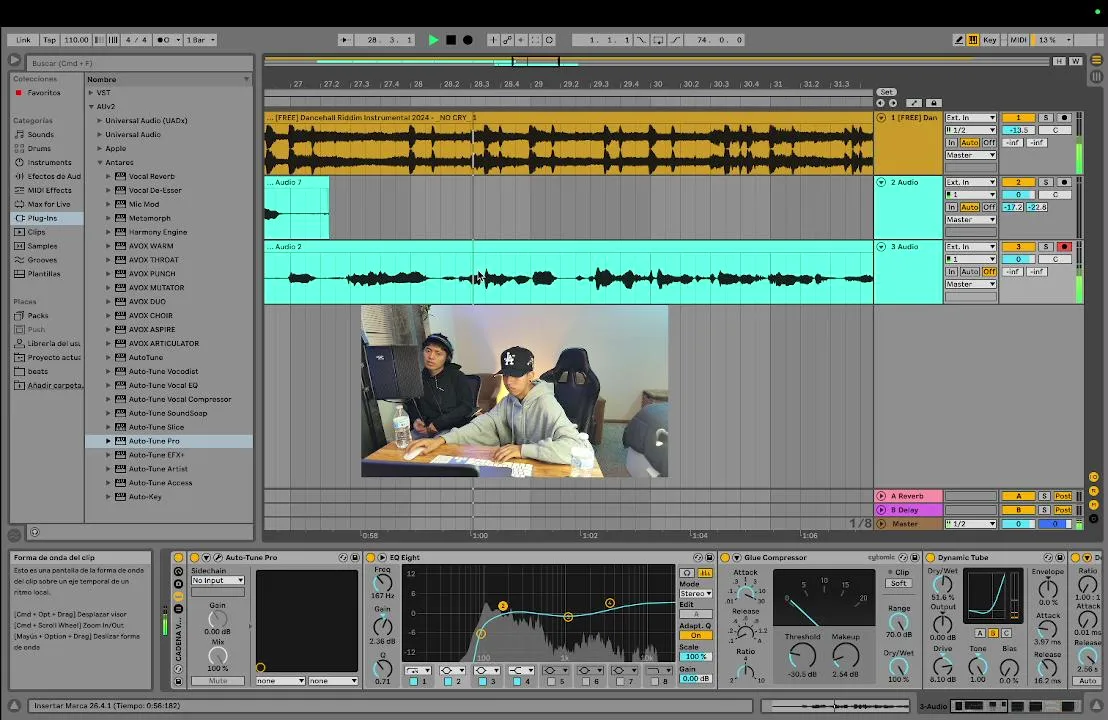Click the B Delay return track
Image resolution: width=1108 pixels, height=720 pixels.
908,510
